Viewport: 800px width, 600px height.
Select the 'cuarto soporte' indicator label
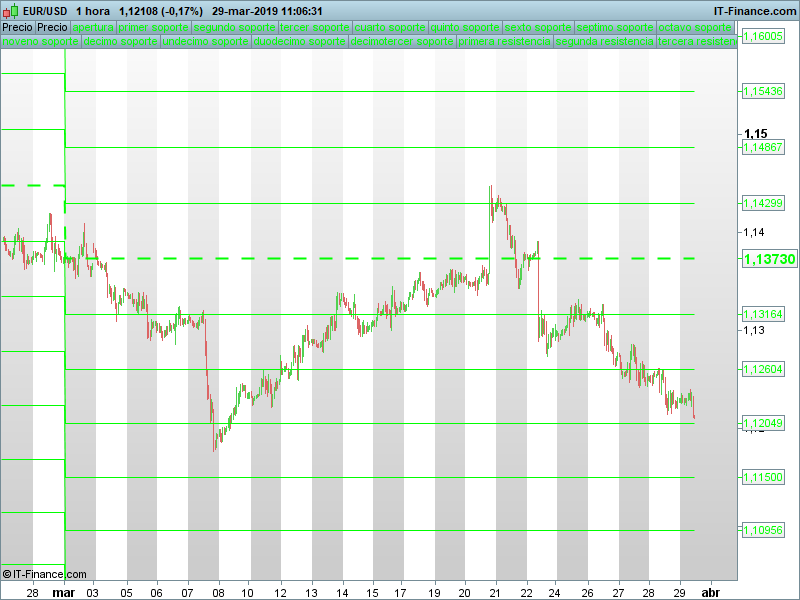click(x=389, y=27)
